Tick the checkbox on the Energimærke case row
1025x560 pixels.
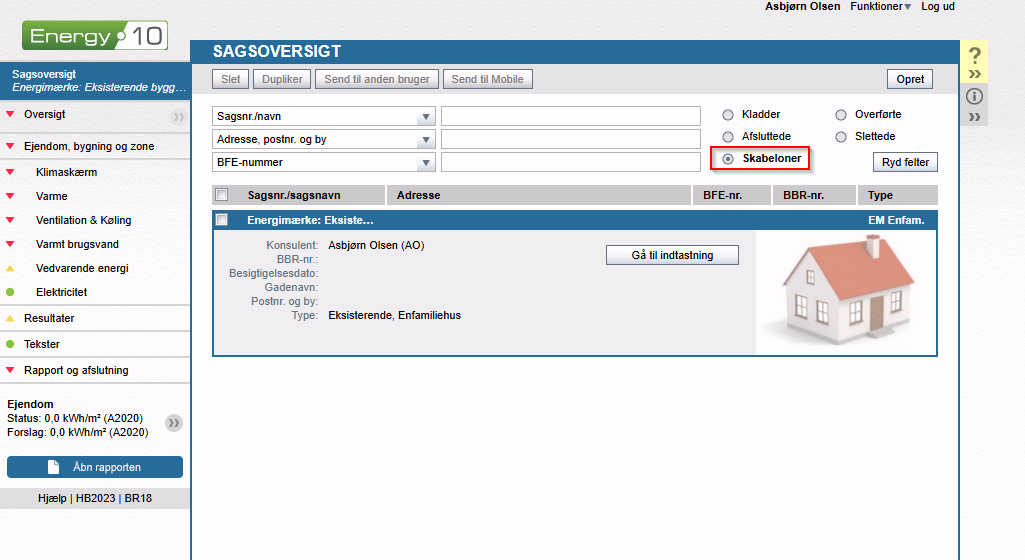[x=222, y=220]
